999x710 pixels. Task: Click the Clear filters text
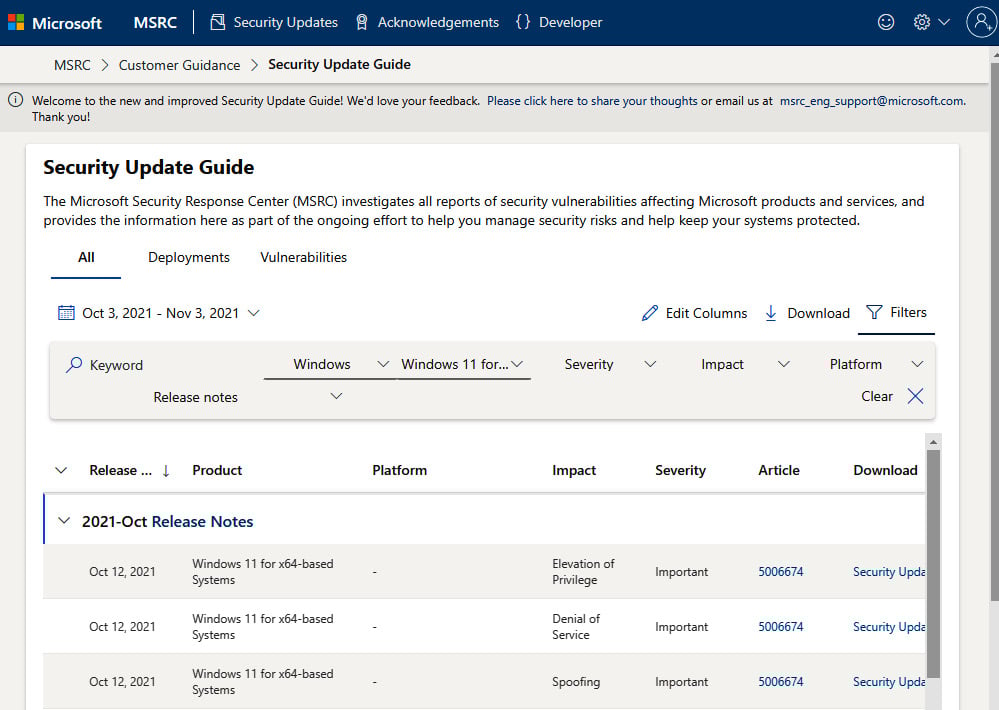point(877,396)
